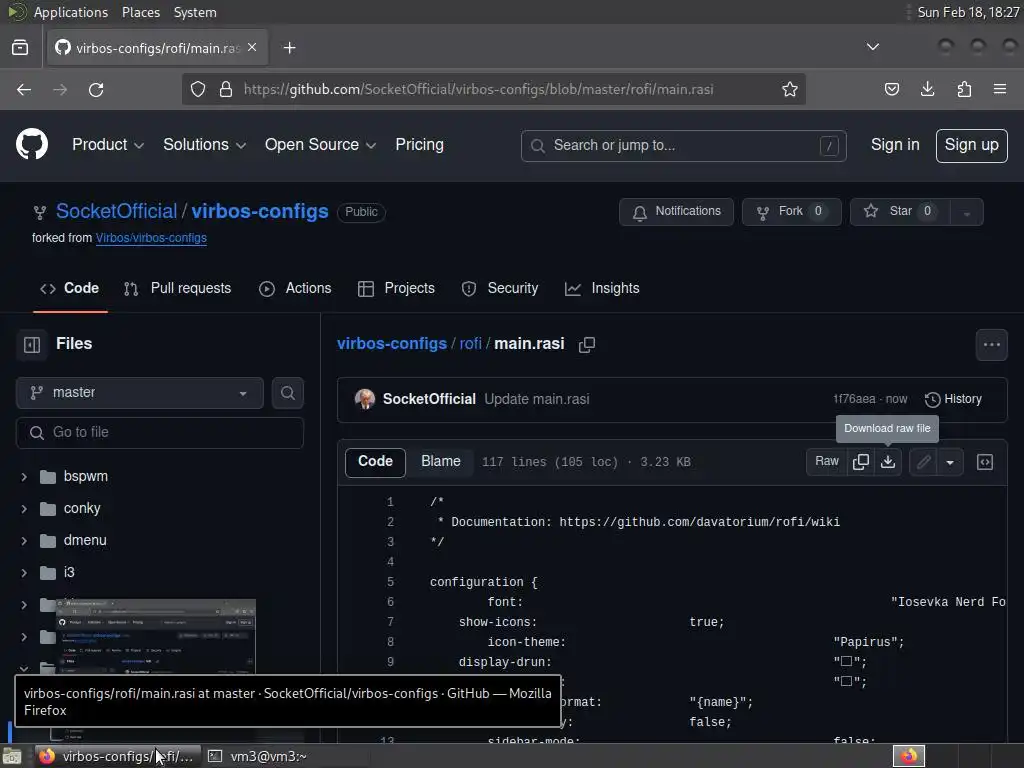Image resolution: width=1024 pixels, height=768 pixels.
Task: Expand the i3 folder
Action: [x=24, y=573]
